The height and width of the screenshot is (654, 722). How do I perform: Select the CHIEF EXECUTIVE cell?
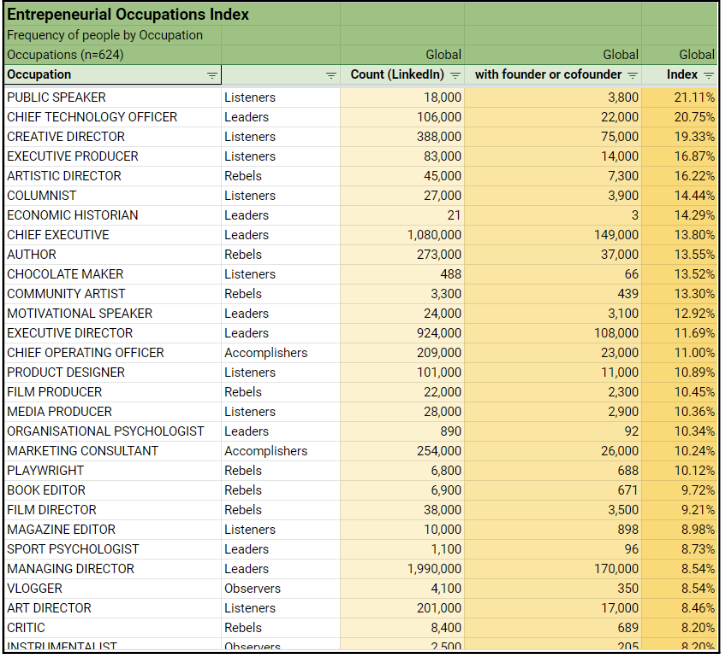point(113,235)
